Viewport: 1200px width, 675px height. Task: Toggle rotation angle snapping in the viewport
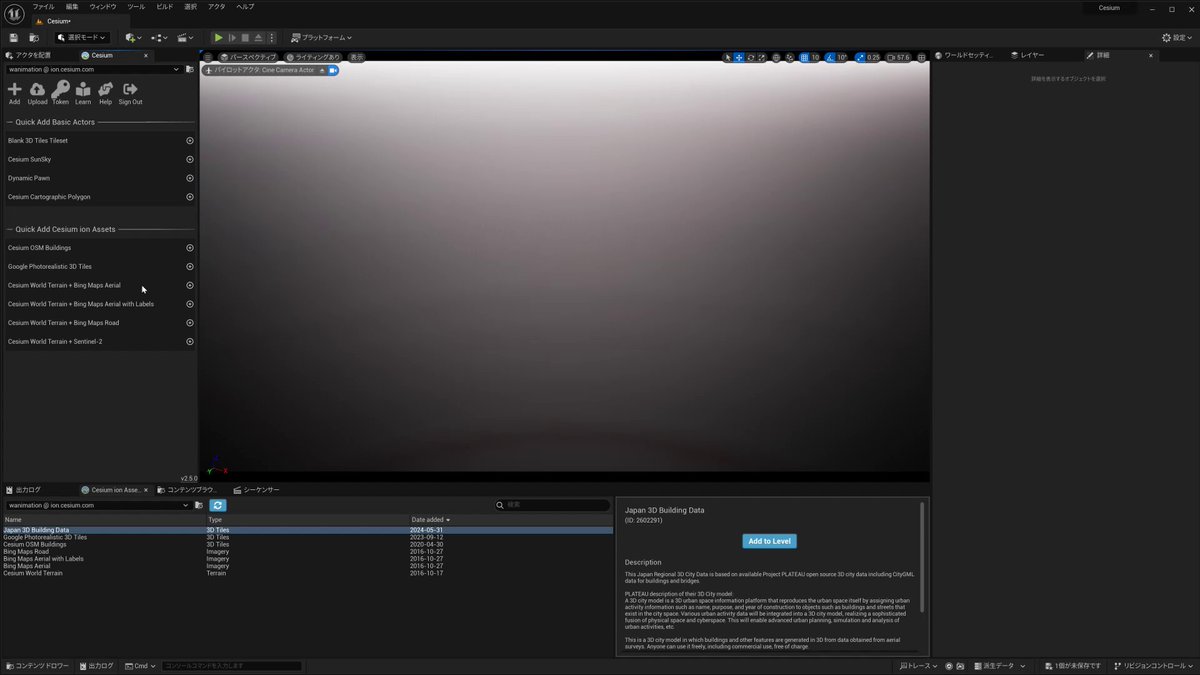pos(830,57)
